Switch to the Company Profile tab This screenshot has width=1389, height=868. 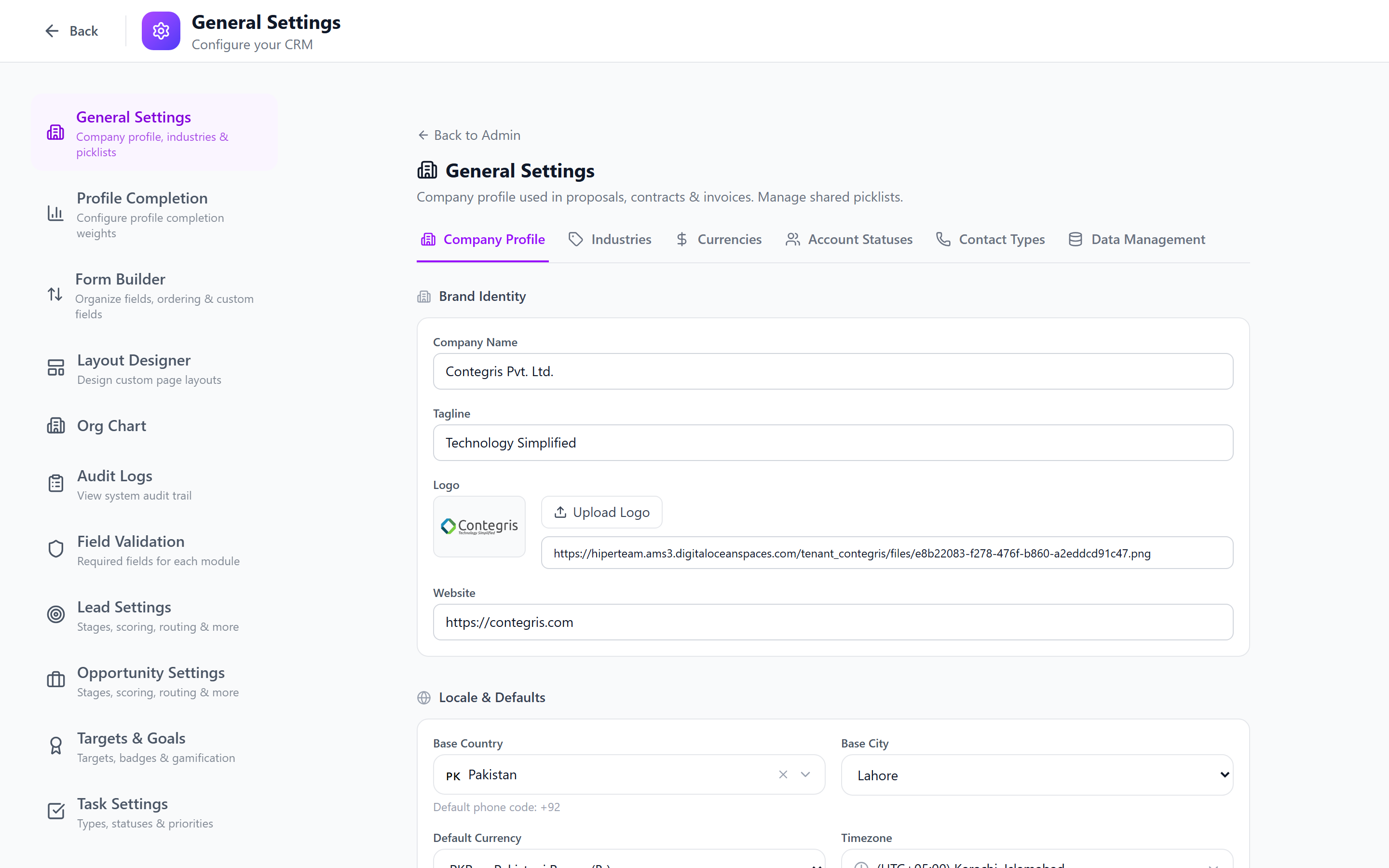tap(483, 239)
